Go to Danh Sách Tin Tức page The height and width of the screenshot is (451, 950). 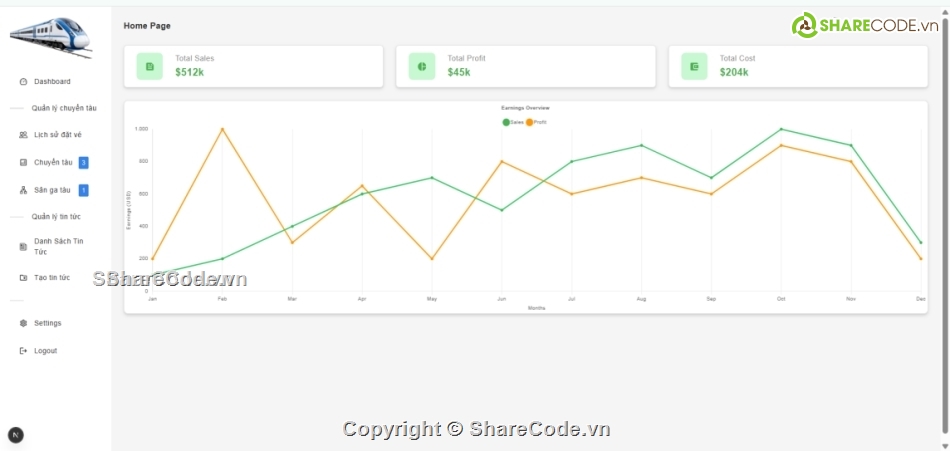coord(58,246)
